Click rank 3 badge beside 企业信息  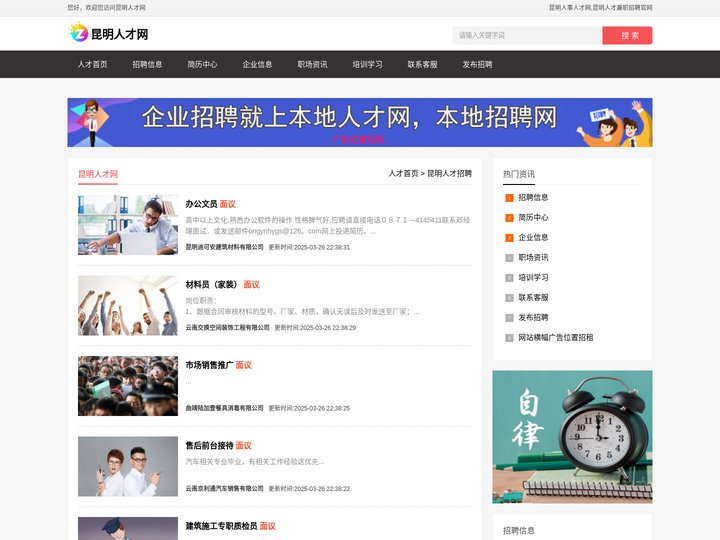tap(509, 238)
